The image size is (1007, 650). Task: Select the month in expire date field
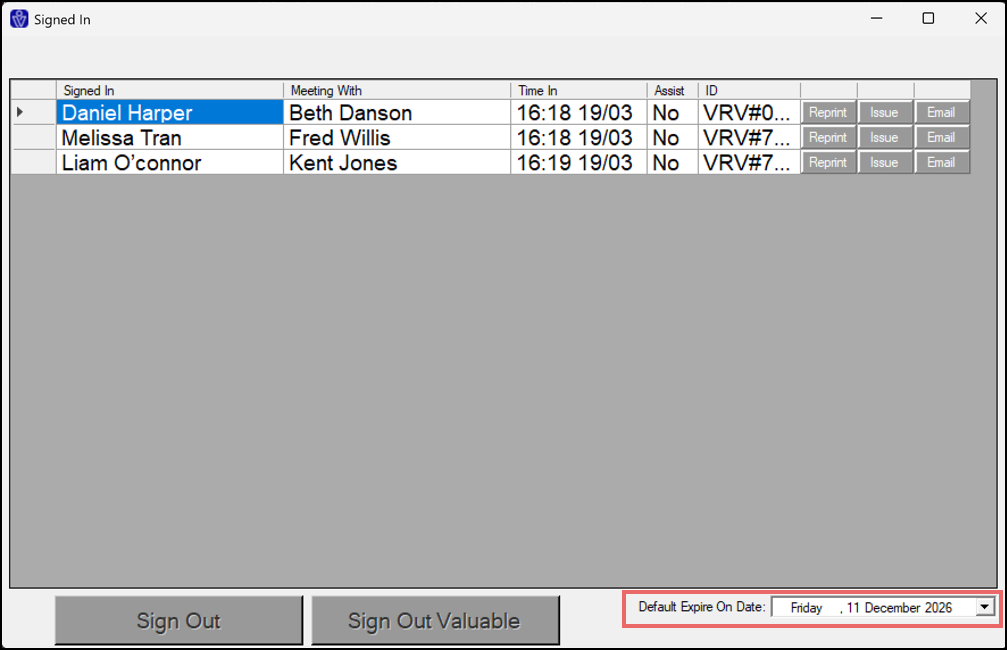point(898,607)
